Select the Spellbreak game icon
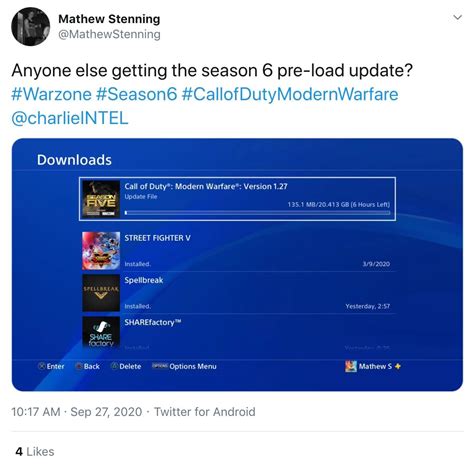Image resolution: width=474 pixels, height=470 pixels. point(101,293)
